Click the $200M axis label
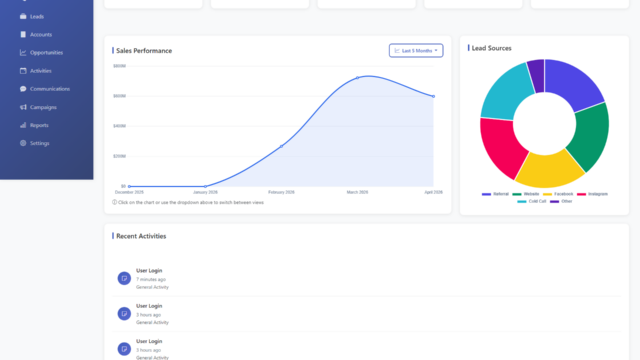Screen dimensions: 640x360 120,156
